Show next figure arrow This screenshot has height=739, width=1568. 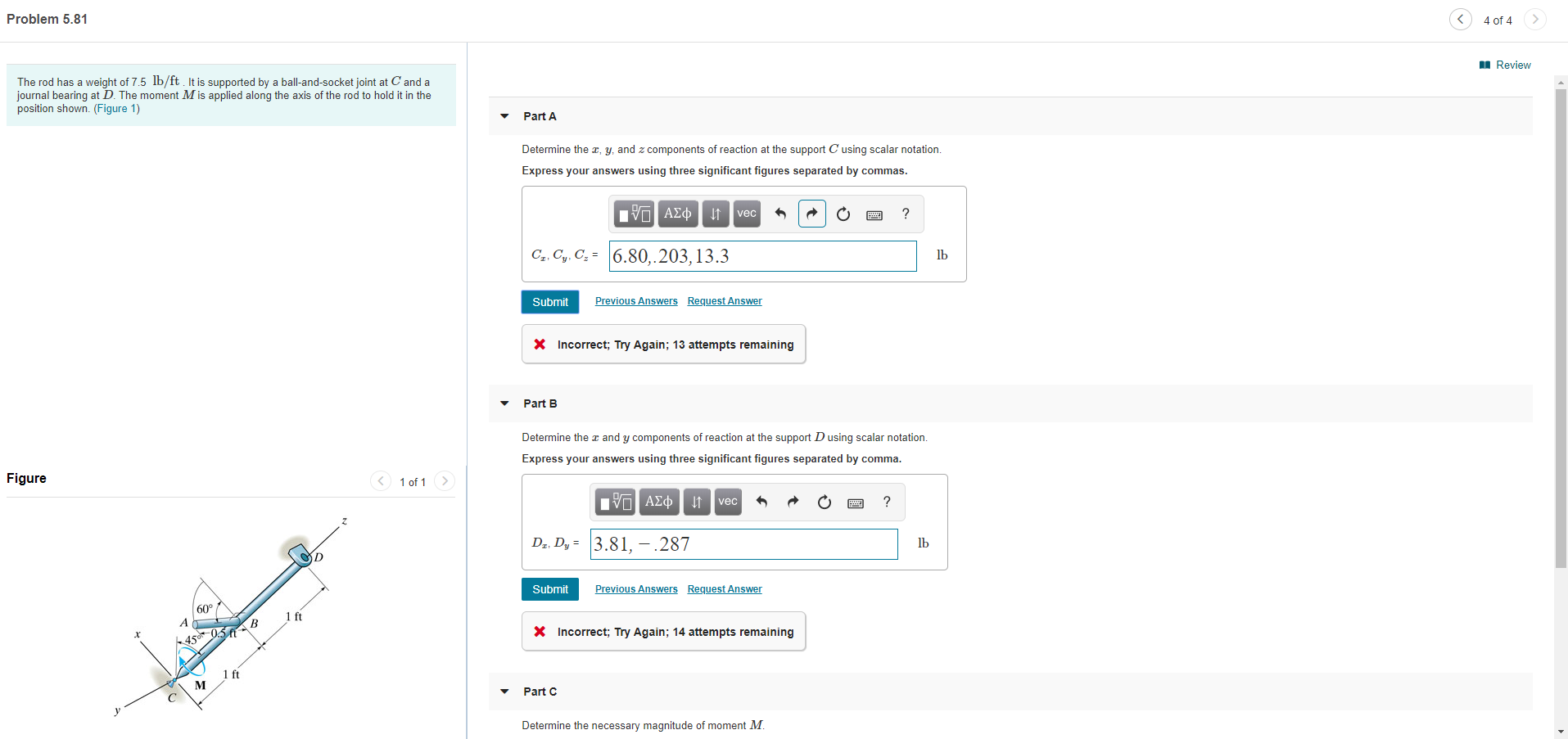pyautogui.click(x=445, y=481)
